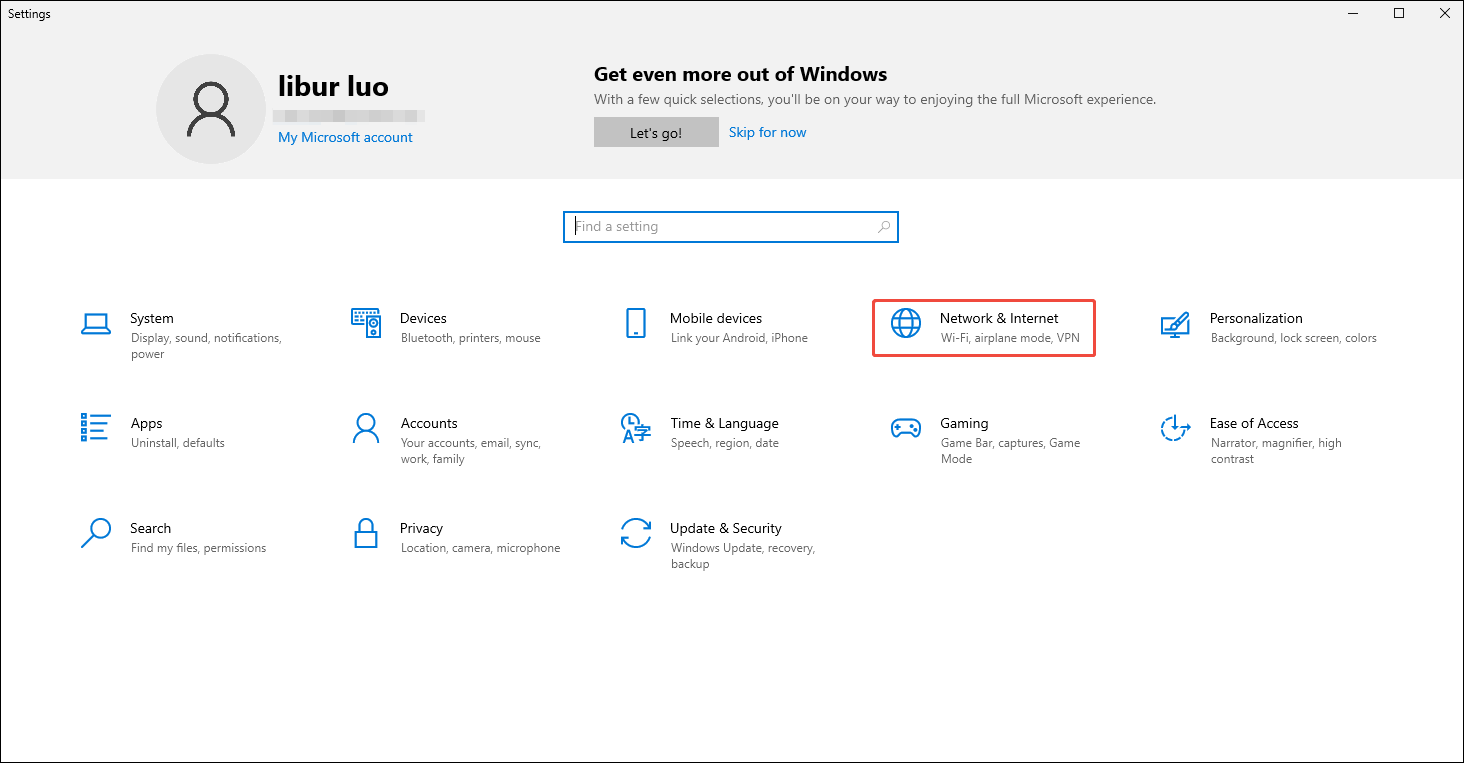Open My Microsoft account

pyautogui.click(x=345, y=137)
